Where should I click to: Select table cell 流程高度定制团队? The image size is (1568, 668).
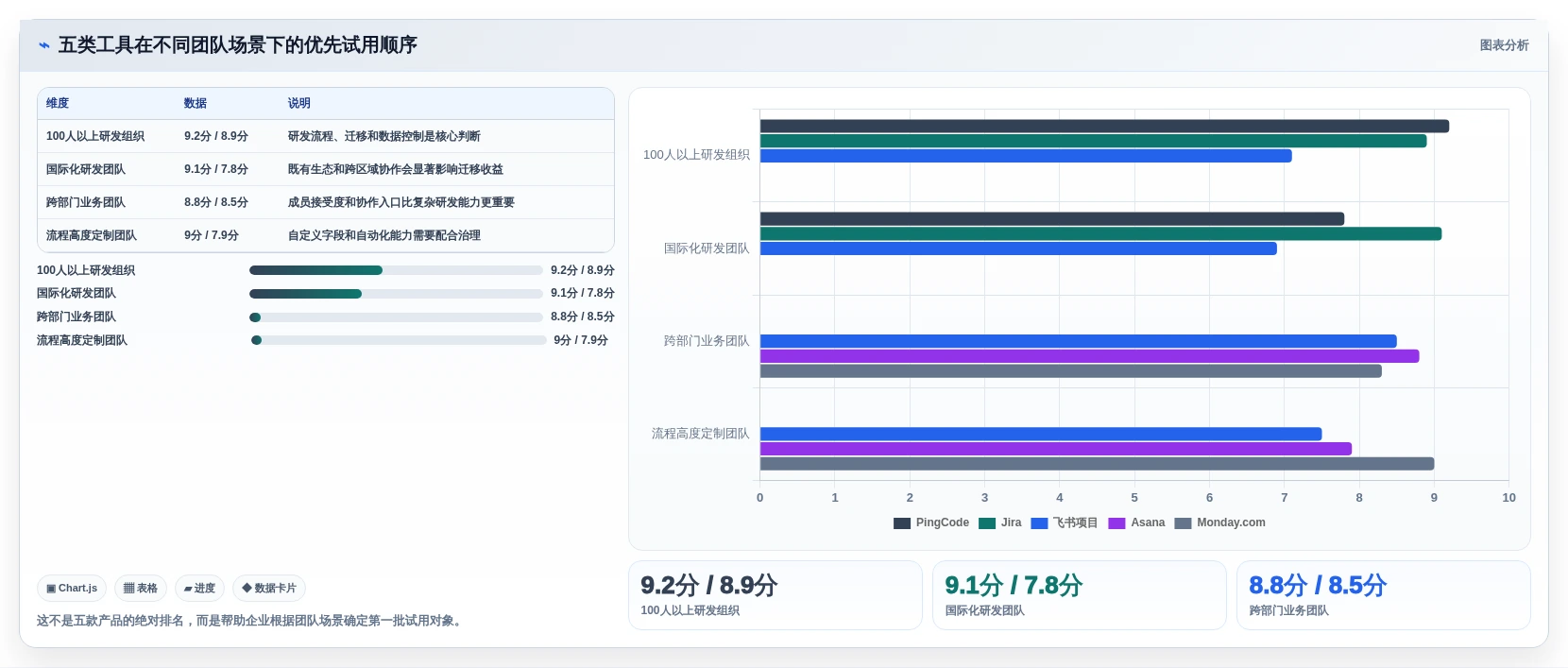point(92,235)
